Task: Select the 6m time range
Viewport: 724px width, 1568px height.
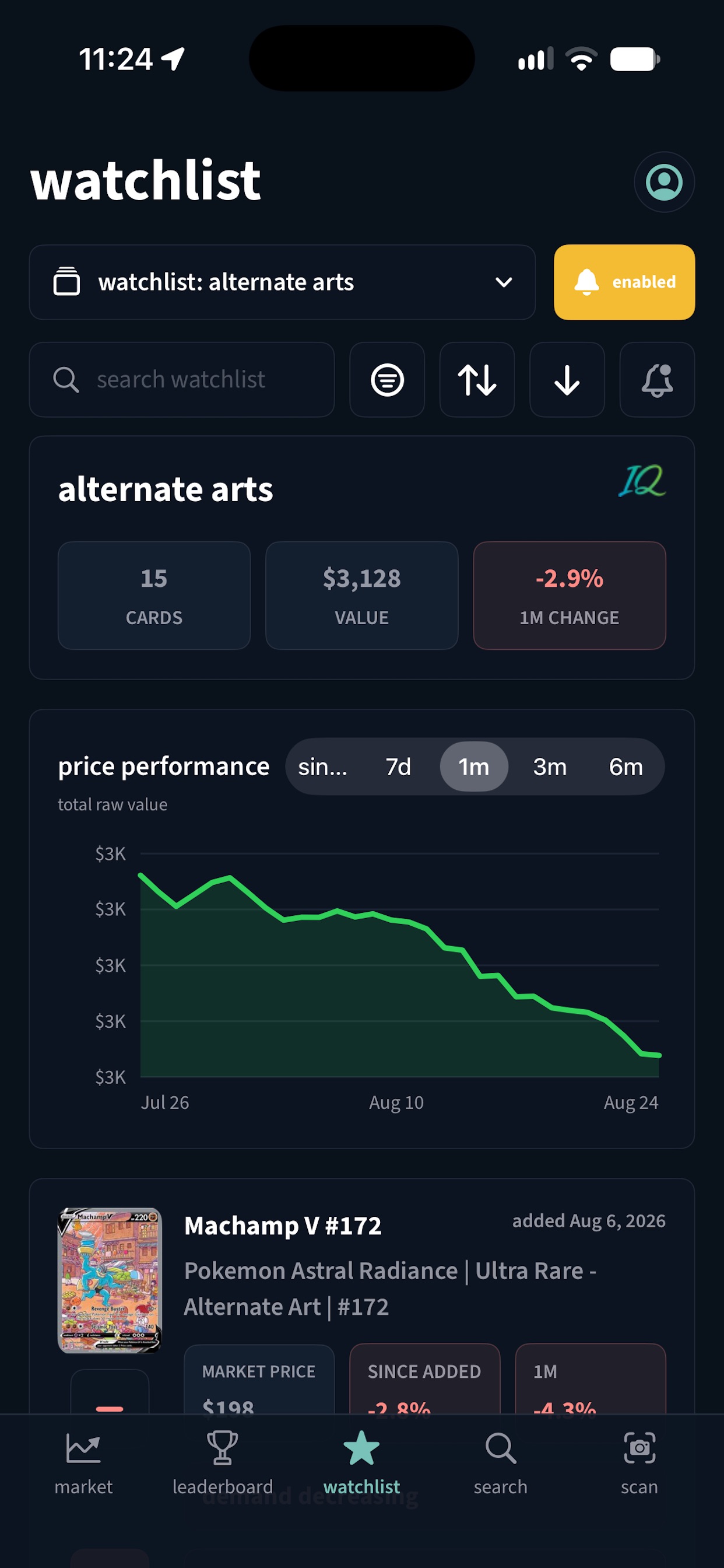Action: (625, 766)
